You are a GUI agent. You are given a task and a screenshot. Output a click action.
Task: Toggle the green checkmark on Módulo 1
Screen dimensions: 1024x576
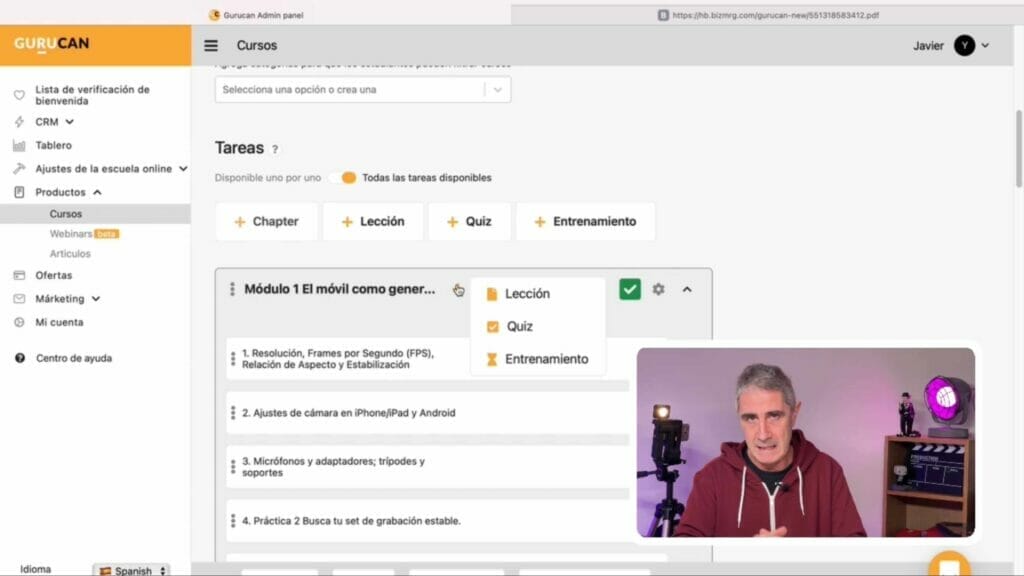point(629,289)
